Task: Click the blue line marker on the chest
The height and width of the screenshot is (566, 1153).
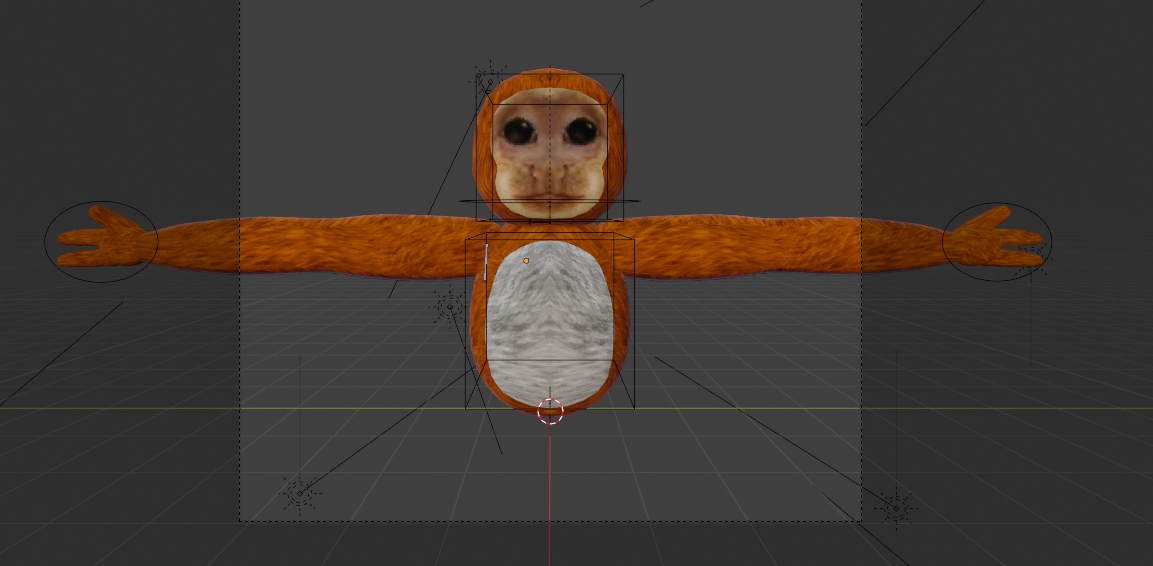Action: (x=486, y=262)
